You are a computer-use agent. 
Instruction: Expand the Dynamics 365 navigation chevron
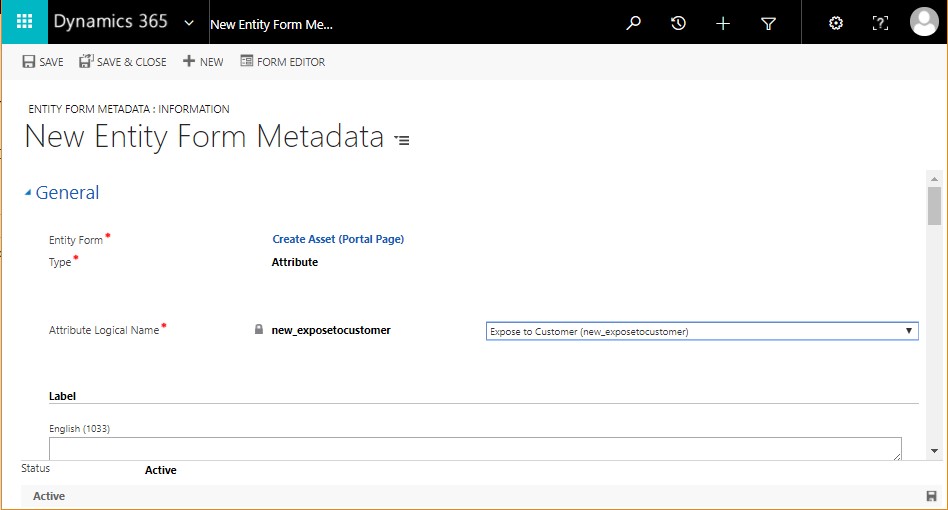tap(189, 23)
